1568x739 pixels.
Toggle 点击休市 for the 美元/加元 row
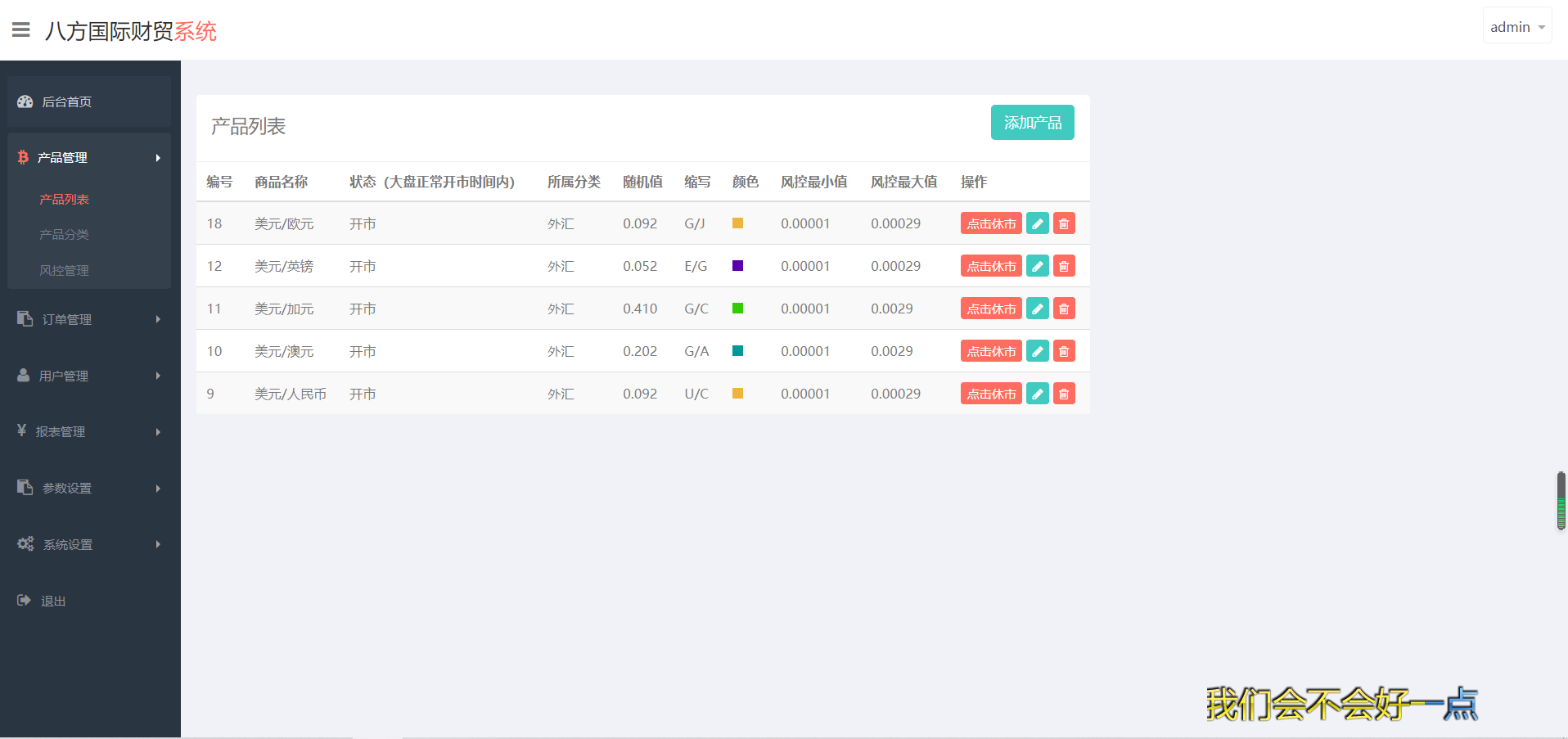991,309
